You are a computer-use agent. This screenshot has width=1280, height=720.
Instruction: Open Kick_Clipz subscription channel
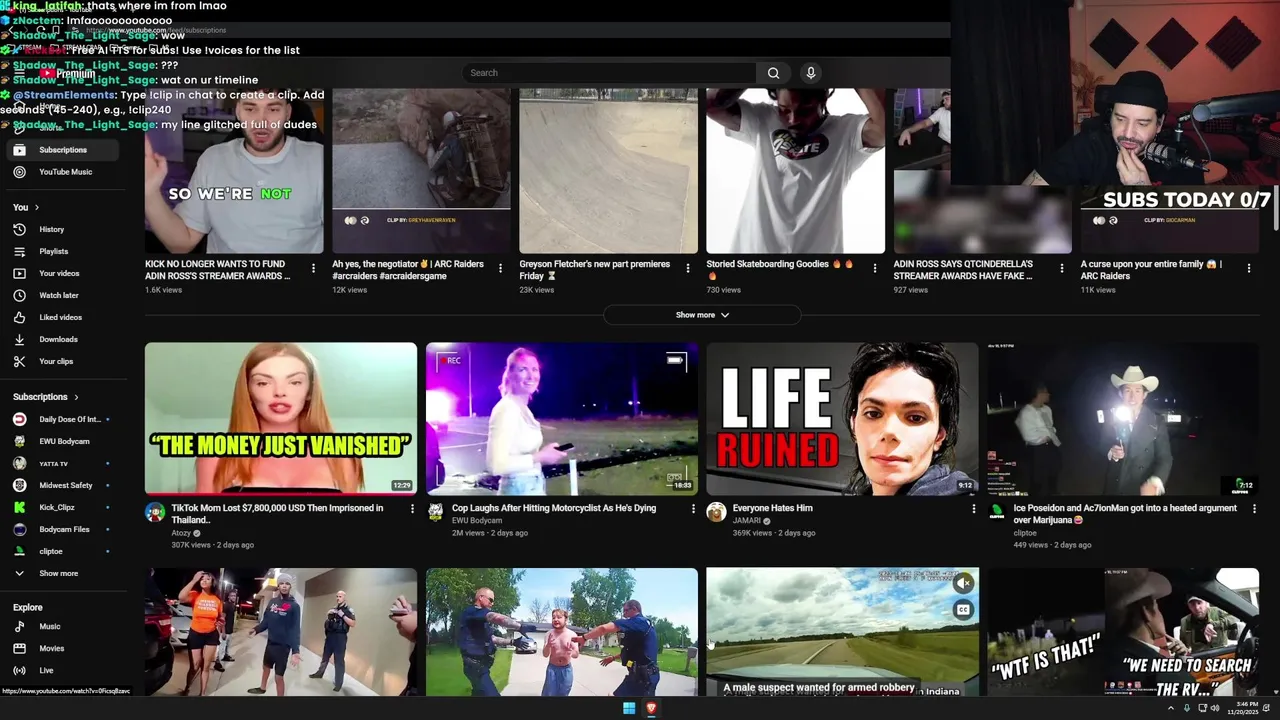pos(63,507)
